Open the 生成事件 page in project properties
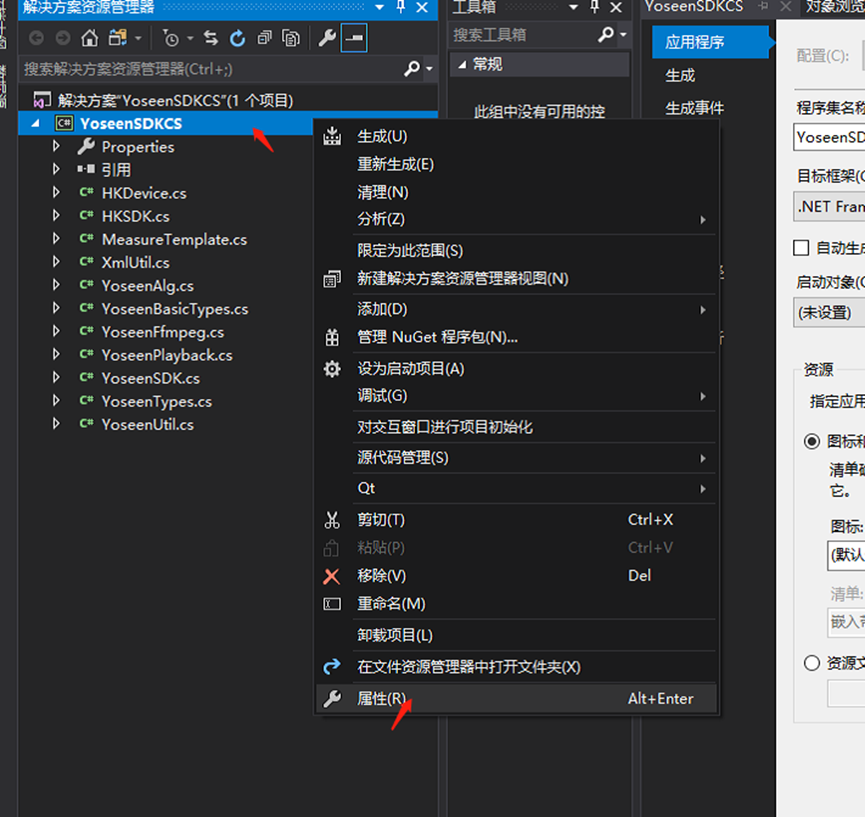The height and width of the screenshot is (817, 865). tap(695, 108)
